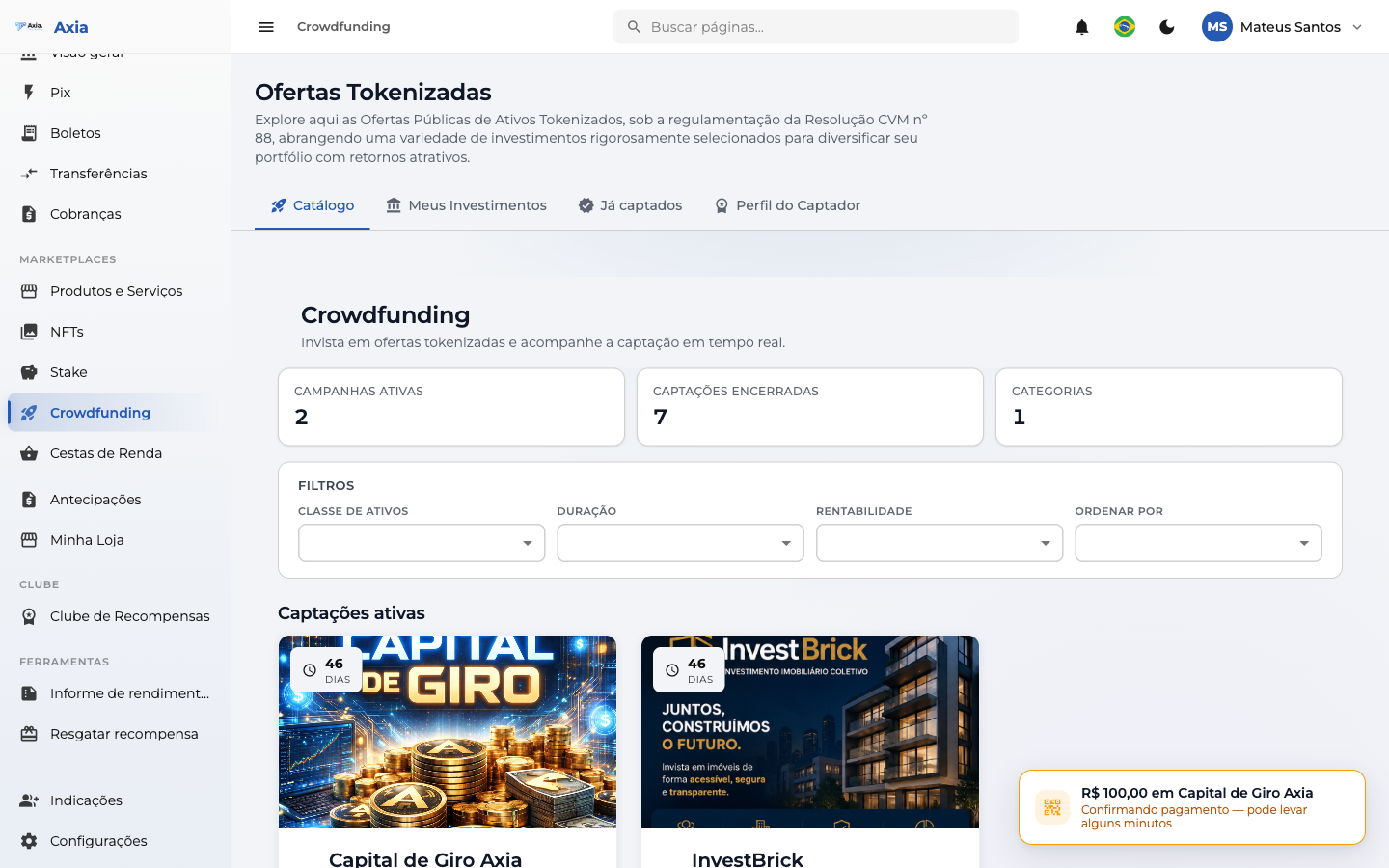Click the clock icon on the InvestBrick card

(672, 670)
